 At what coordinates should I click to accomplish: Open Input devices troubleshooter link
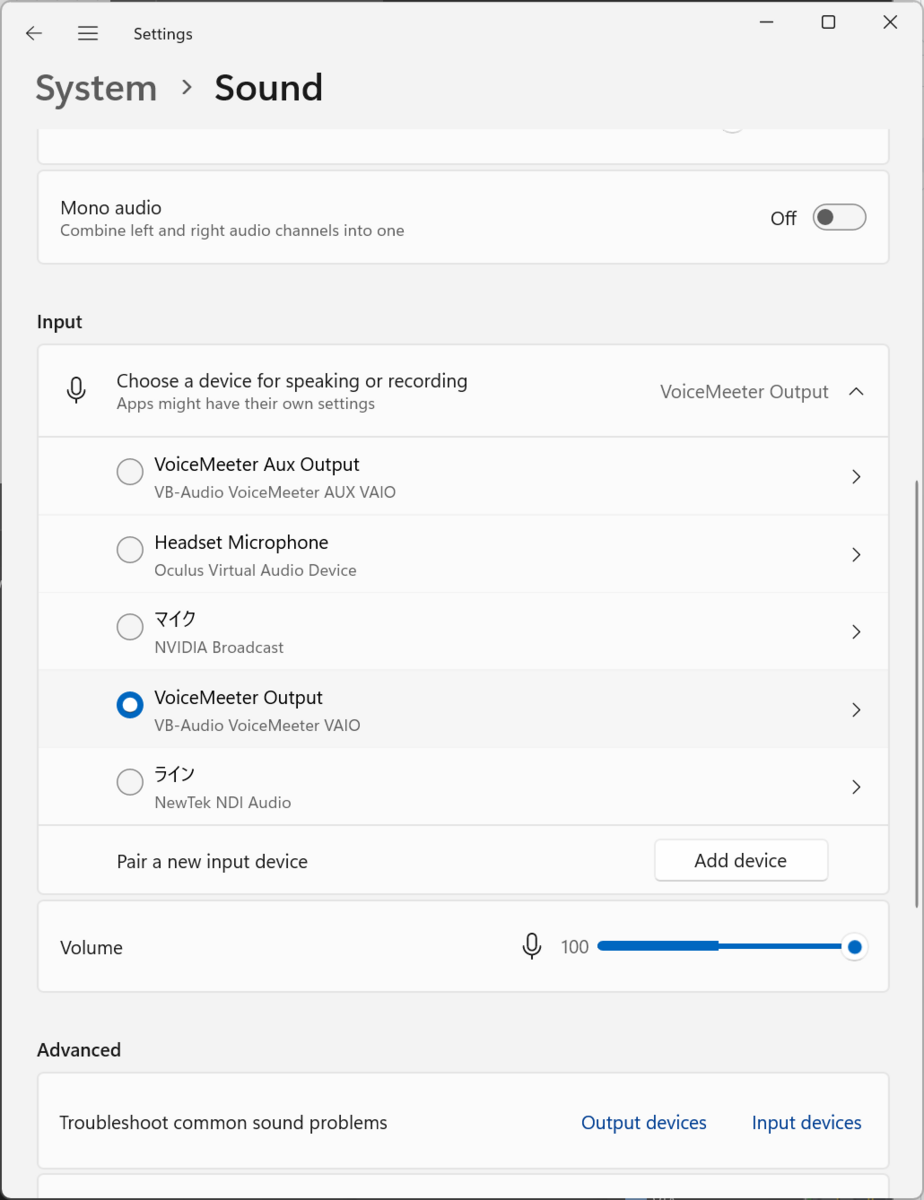pos(806,1123)
